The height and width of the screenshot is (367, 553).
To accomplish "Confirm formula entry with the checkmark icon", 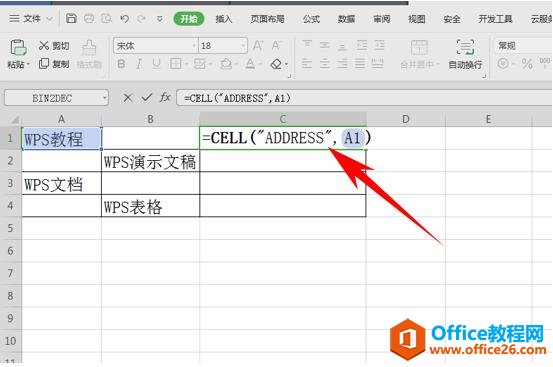I will pyautogui.click(x=147, y=98).
